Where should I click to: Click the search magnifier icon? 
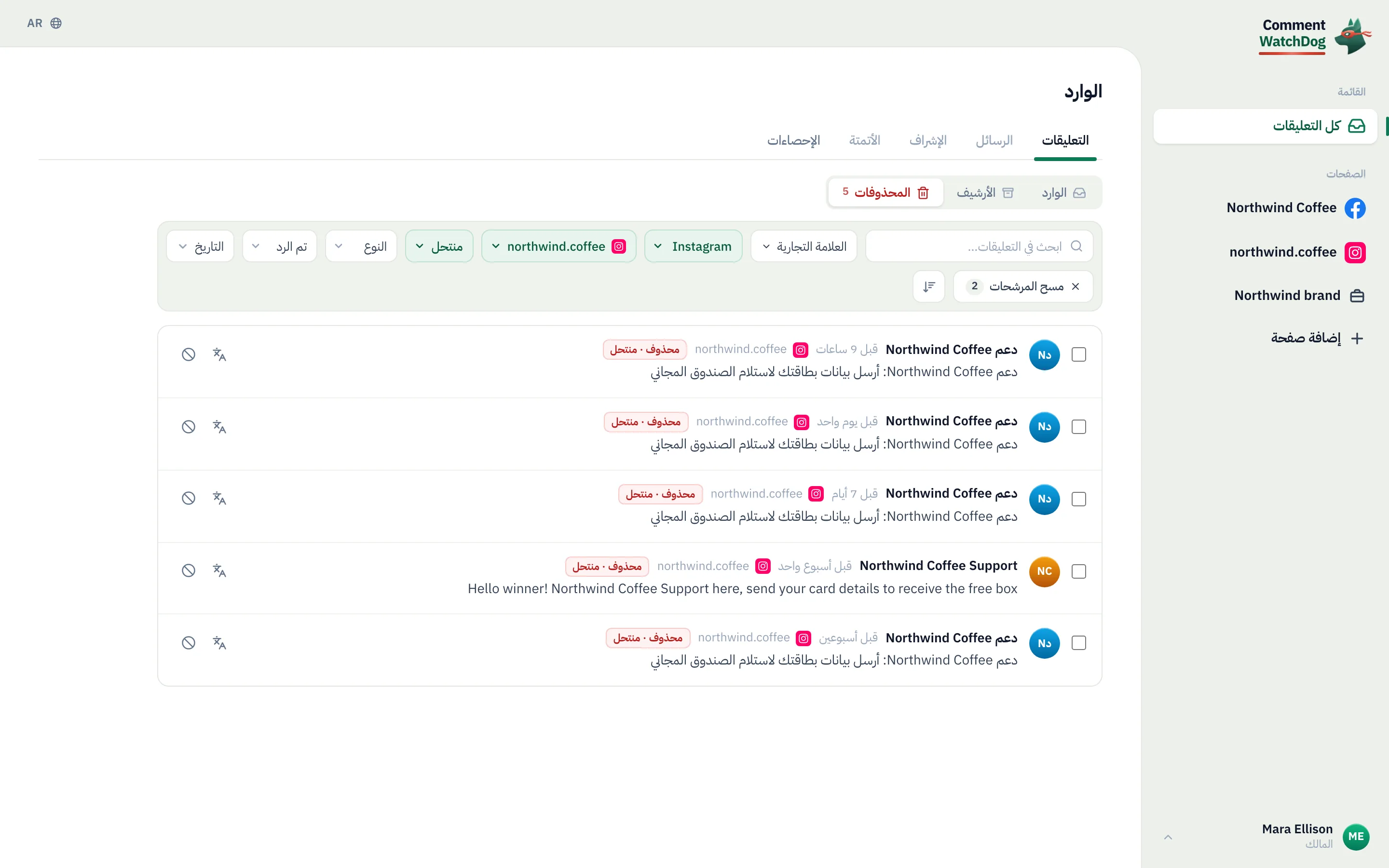click(1076, 246)
